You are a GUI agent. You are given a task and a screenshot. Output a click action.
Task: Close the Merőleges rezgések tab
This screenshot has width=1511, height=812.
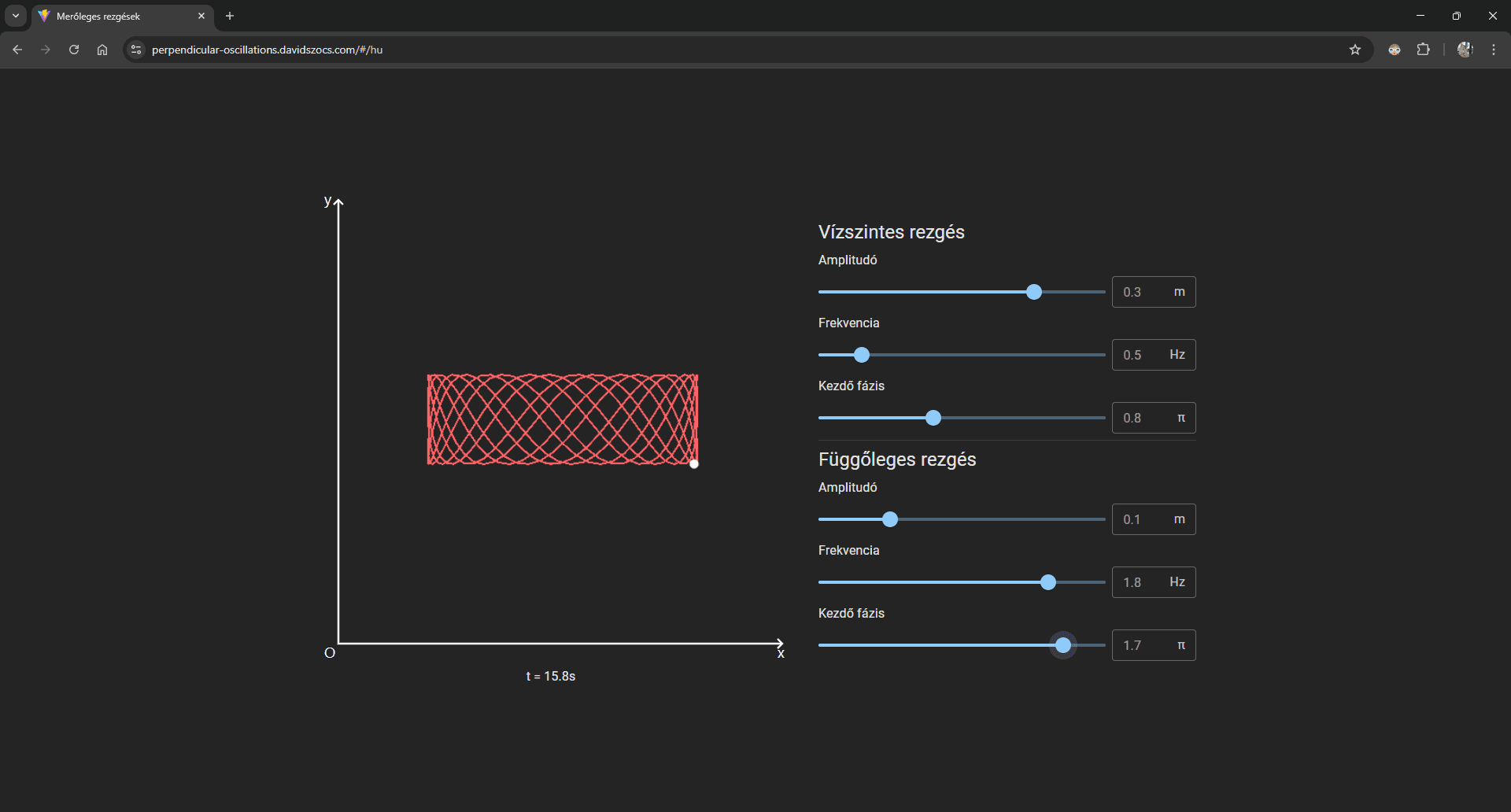tap(201, 16)
